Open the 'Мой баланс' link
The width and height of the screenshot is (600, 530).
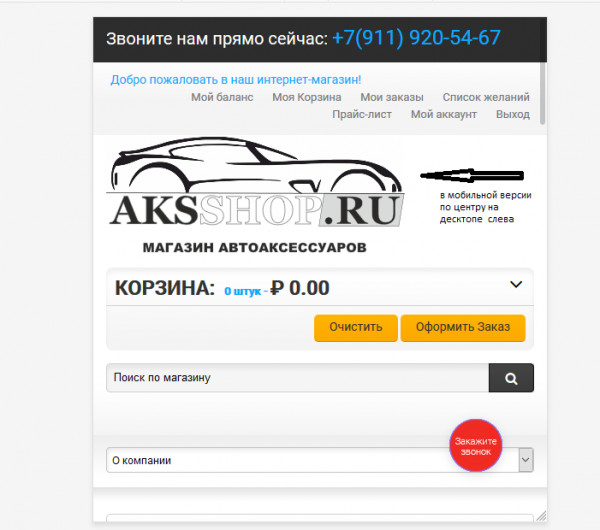pyautogui.click(x=222, y=97)
